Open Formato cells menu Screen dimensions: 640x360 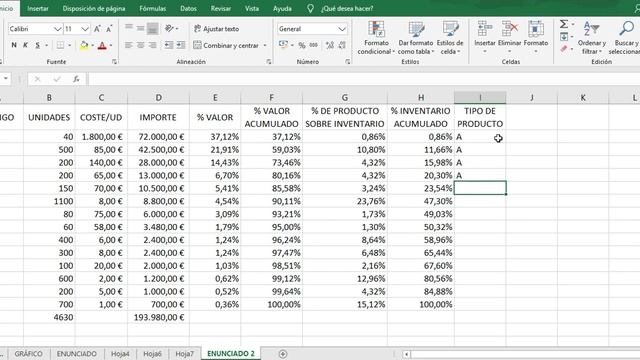click(x=536, y=37)
